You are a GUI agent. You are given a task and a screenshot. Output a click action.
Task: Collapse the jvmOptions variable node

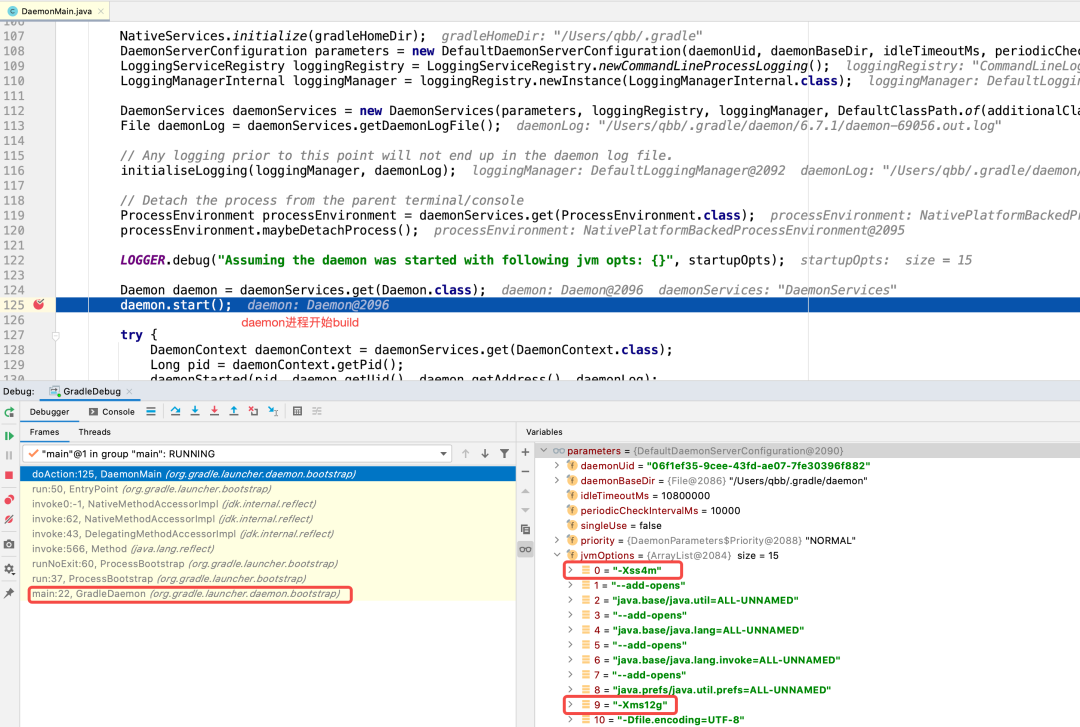[x=558, y=555]
